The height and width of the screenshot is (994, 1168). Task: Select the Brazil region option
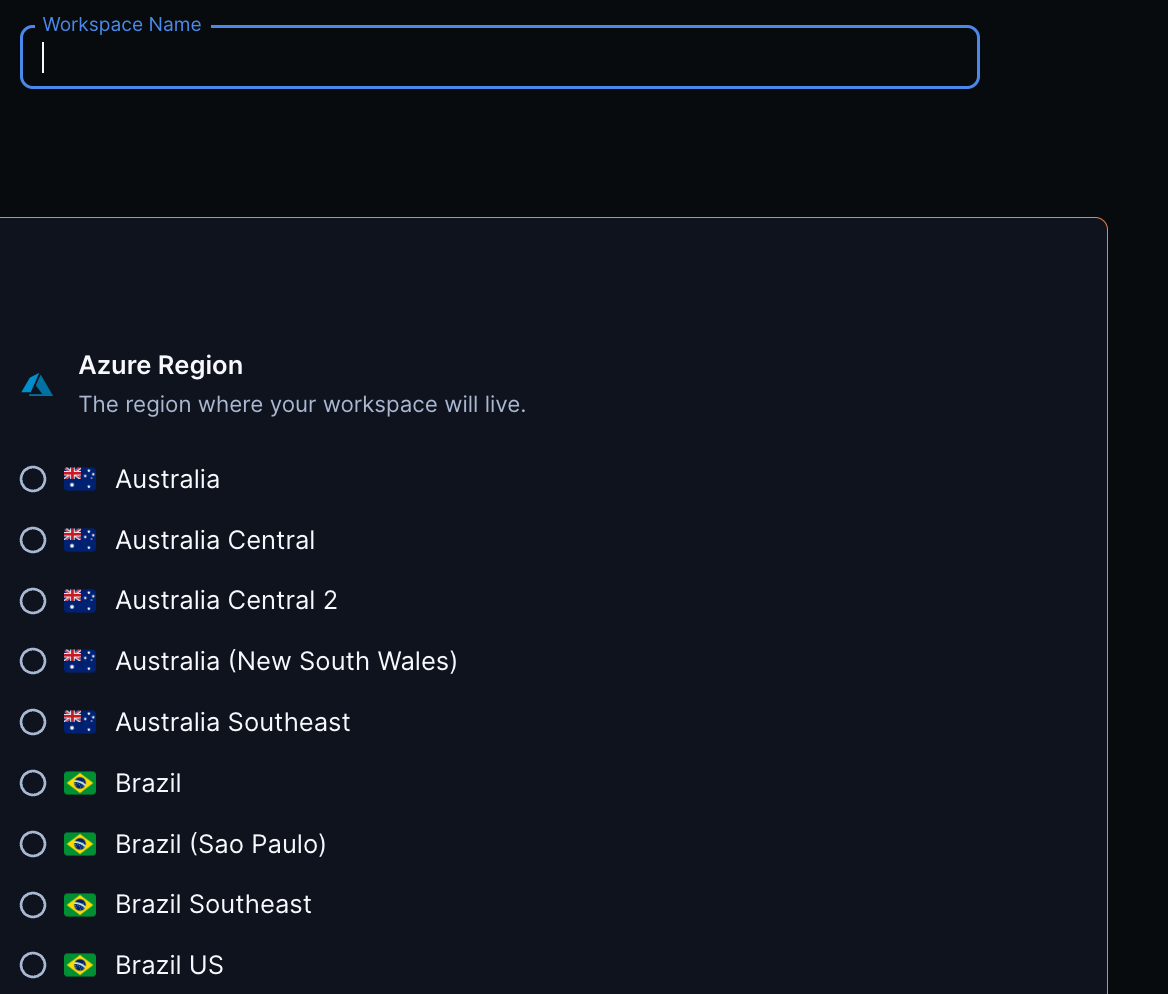tap(32, 782)
